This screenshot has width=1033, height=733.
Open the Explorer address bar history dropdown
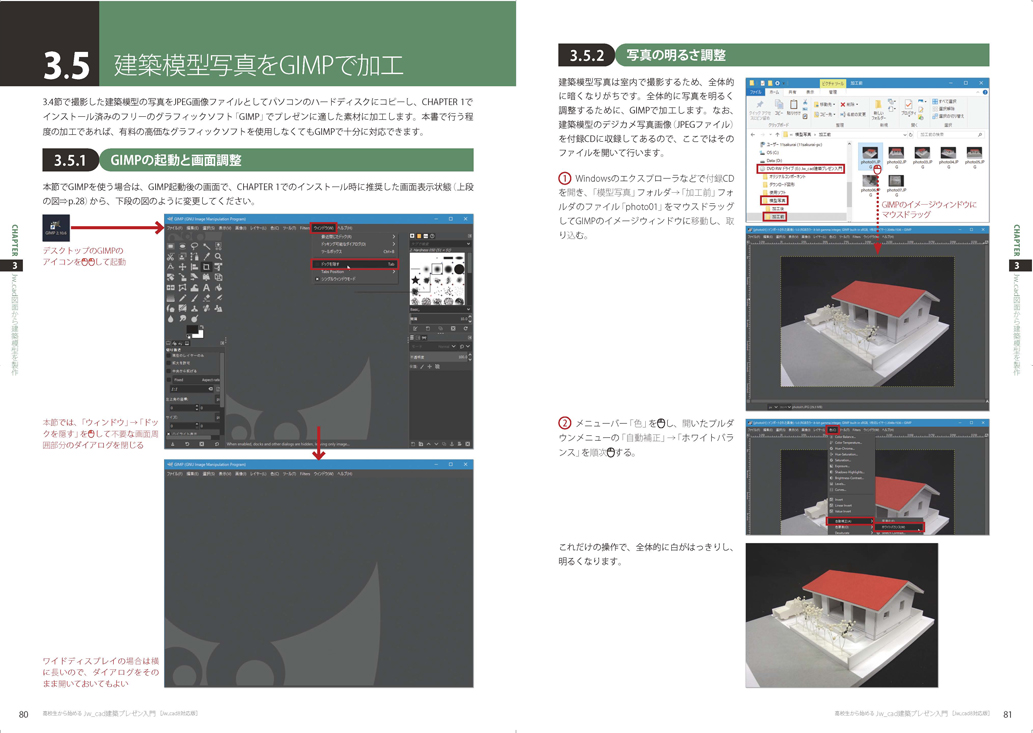(905, 135)
